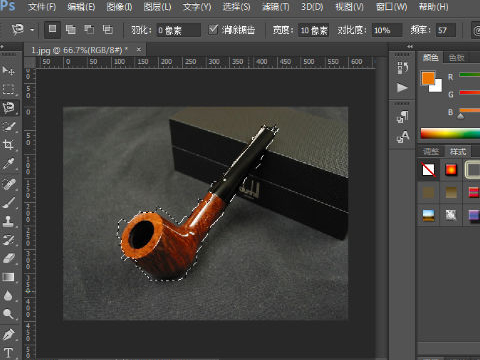
Task: Toggle the anti-alias checkbox
Action: coord(213,30)
